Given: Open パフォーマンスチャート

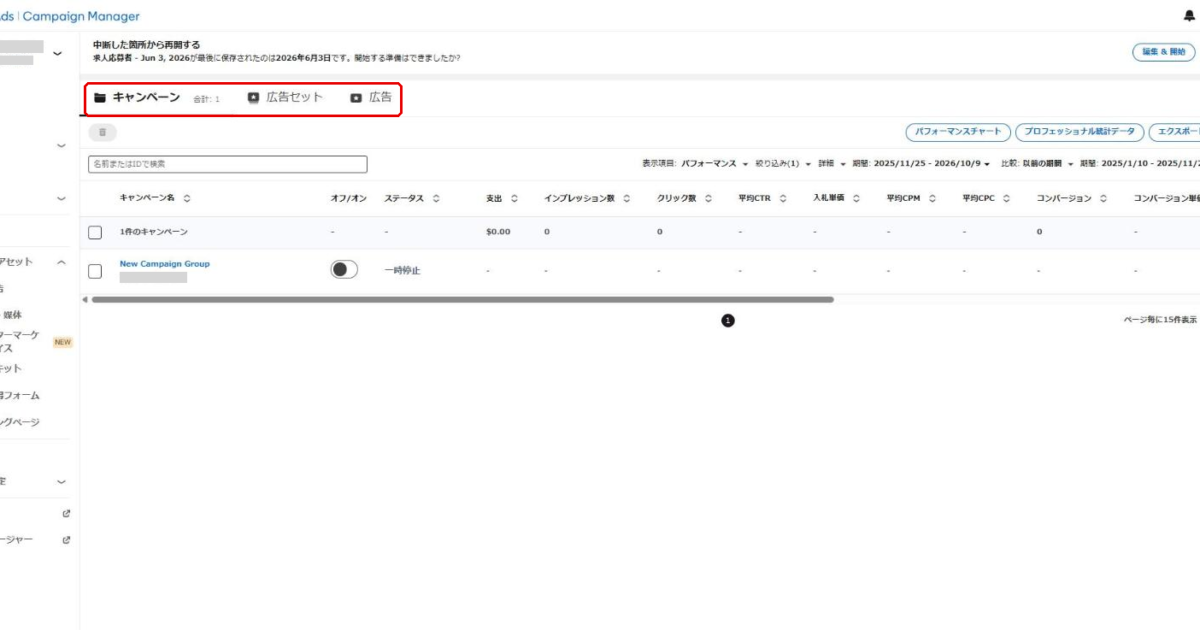Looking at the screenshot, I should click(957, 132).
